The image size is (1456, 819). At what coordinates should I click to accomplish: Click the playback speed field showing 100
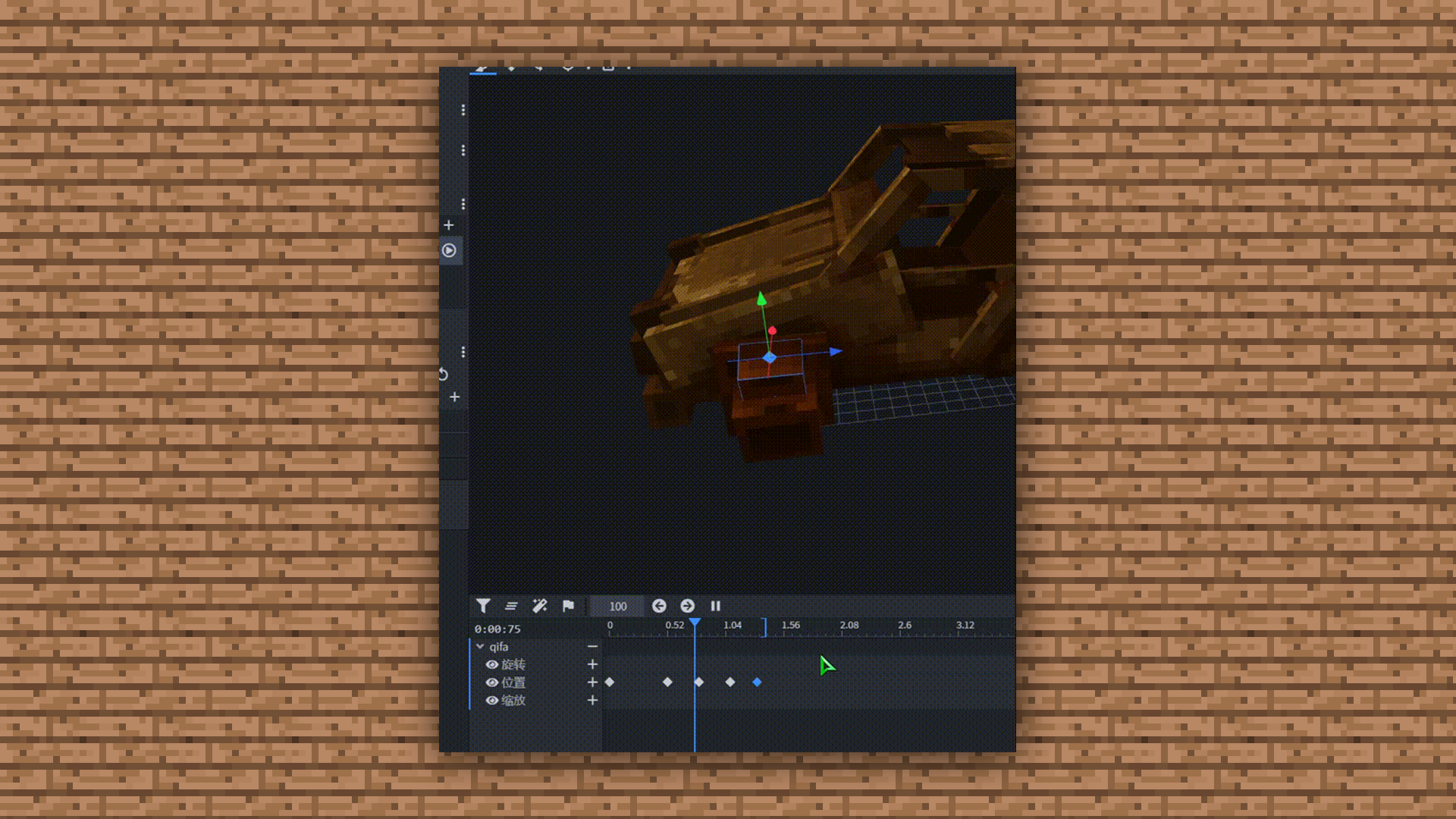coord(618,606)
